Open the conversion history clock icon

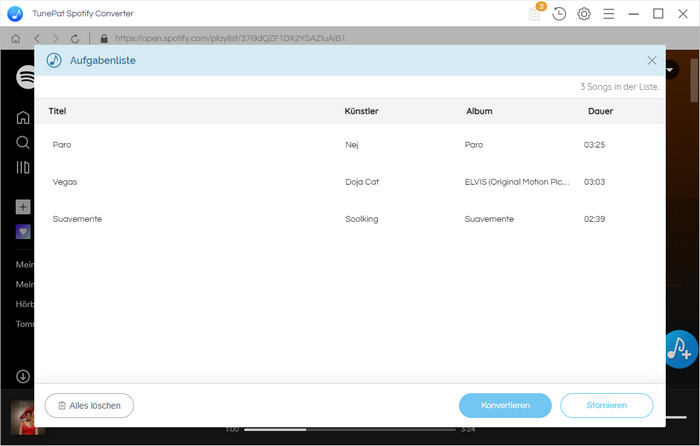click(x=559, y=14)
